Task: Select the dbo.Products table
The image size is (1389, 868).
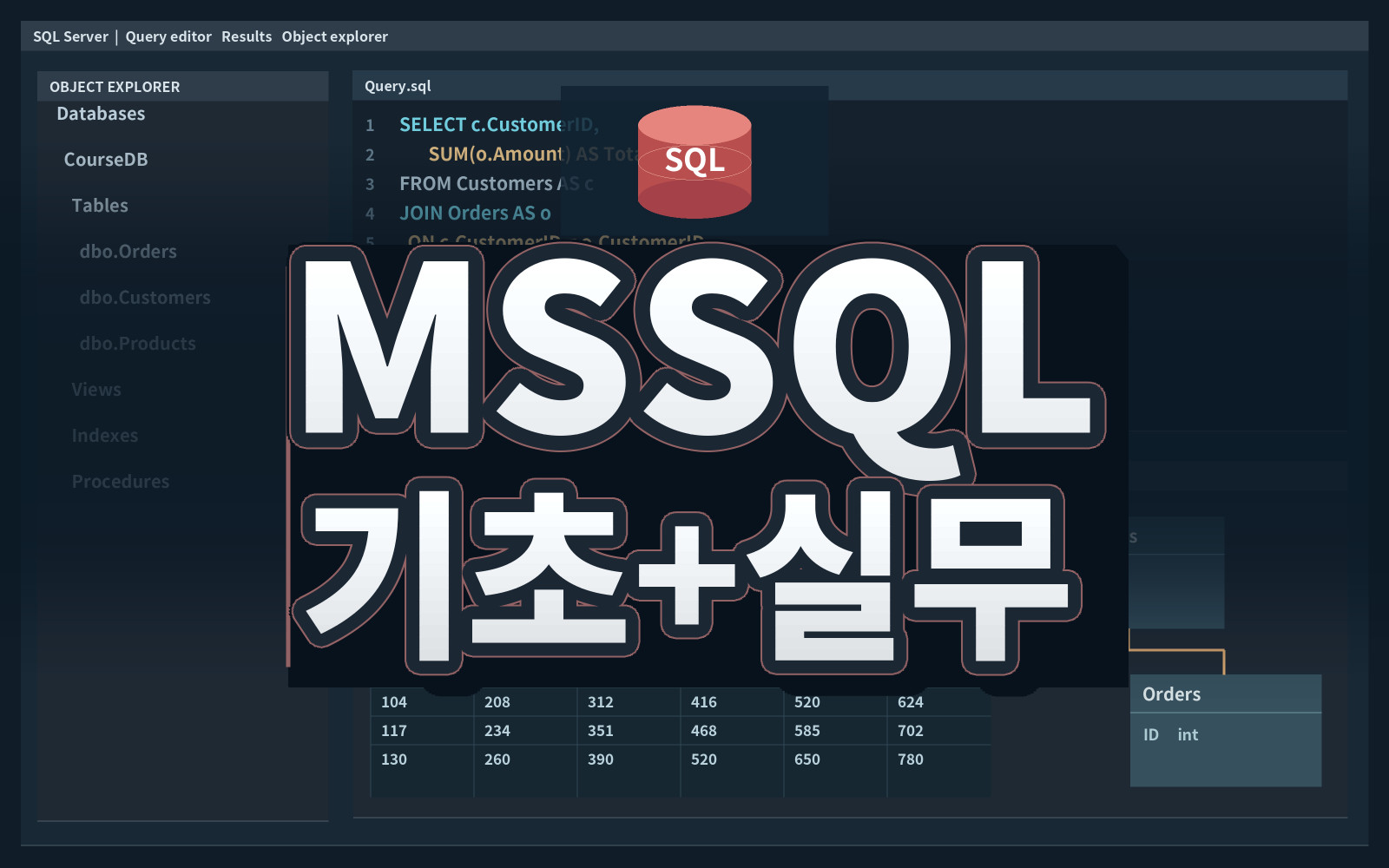Action: pyautogui.click(x=137, y=344)
